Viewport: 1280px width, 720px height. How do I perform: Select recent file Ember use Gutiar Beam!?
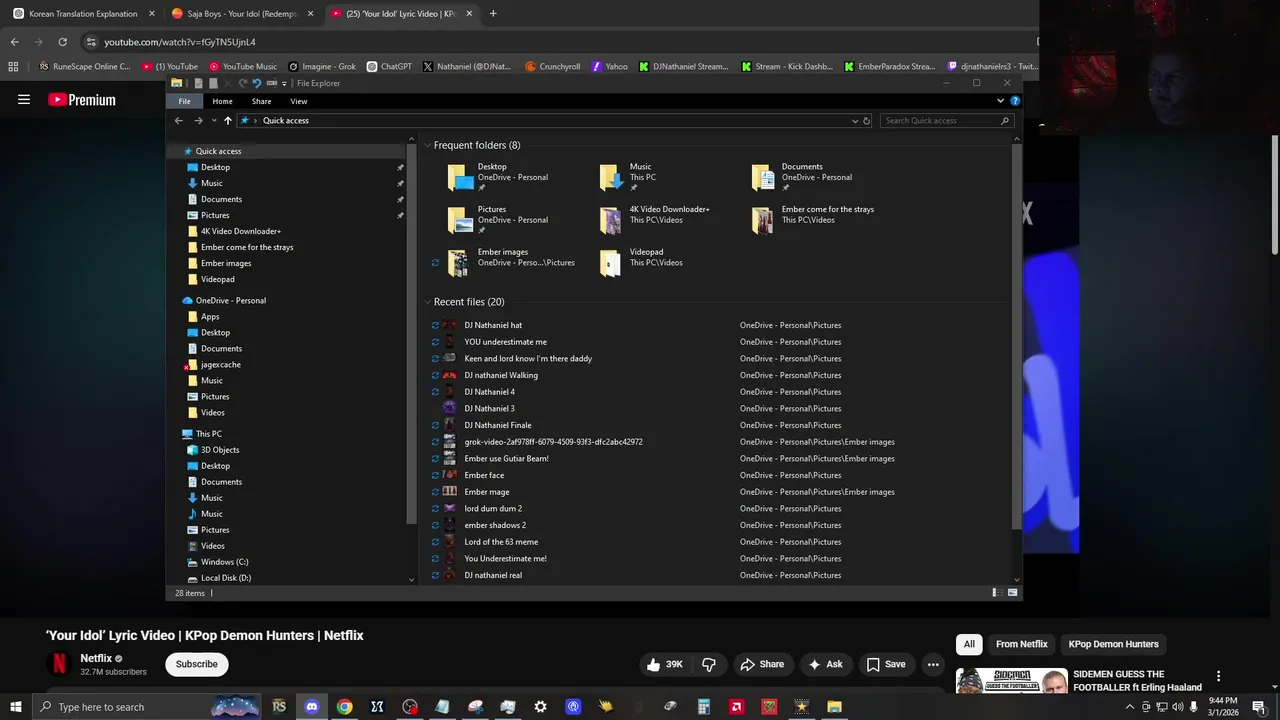pos(506,458)
